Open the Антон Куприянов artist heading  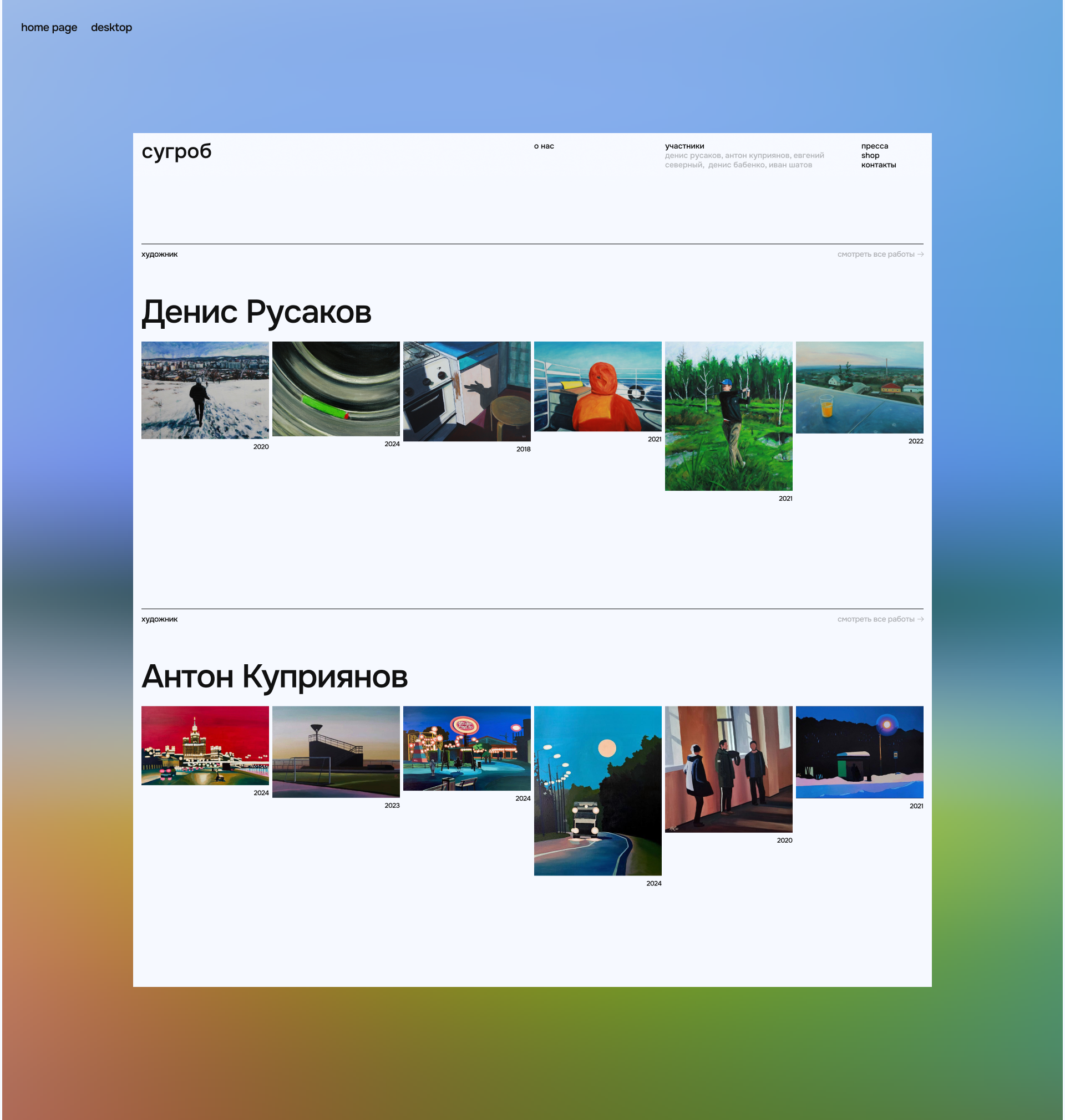(274, 677)
